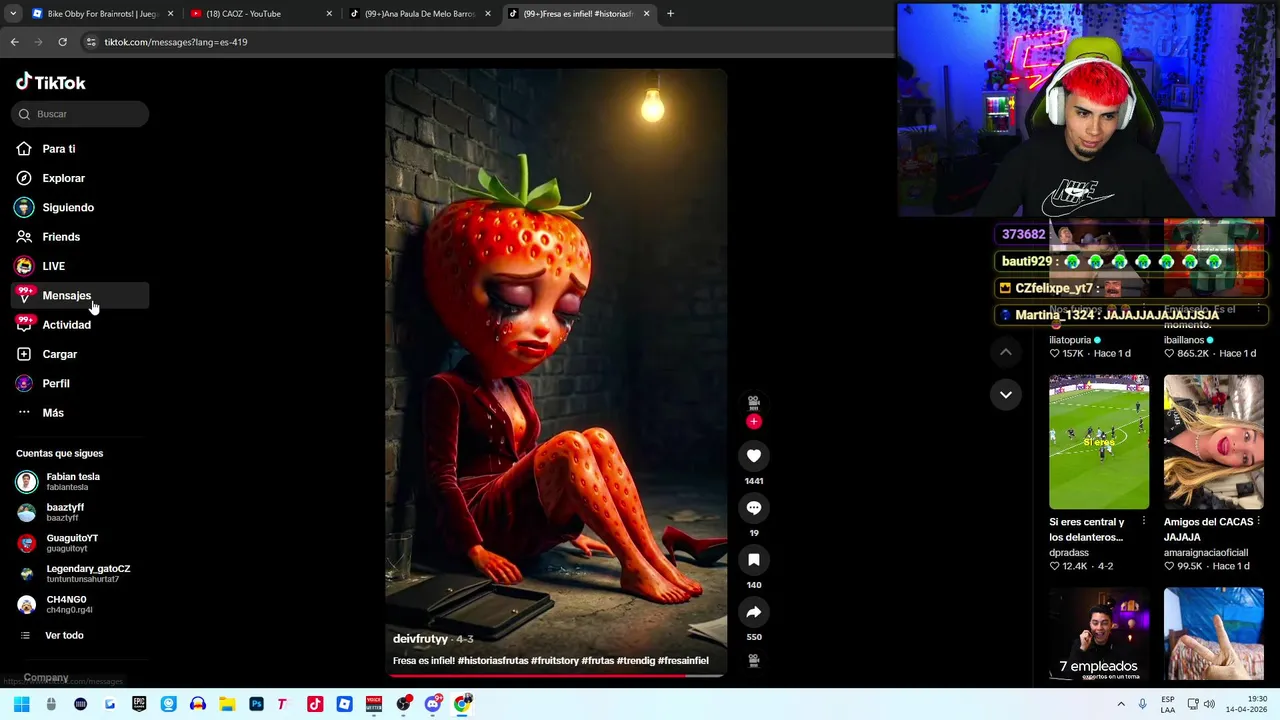Open the Explorar compass item
This screenshot has width=1280, height=720.
80,178
